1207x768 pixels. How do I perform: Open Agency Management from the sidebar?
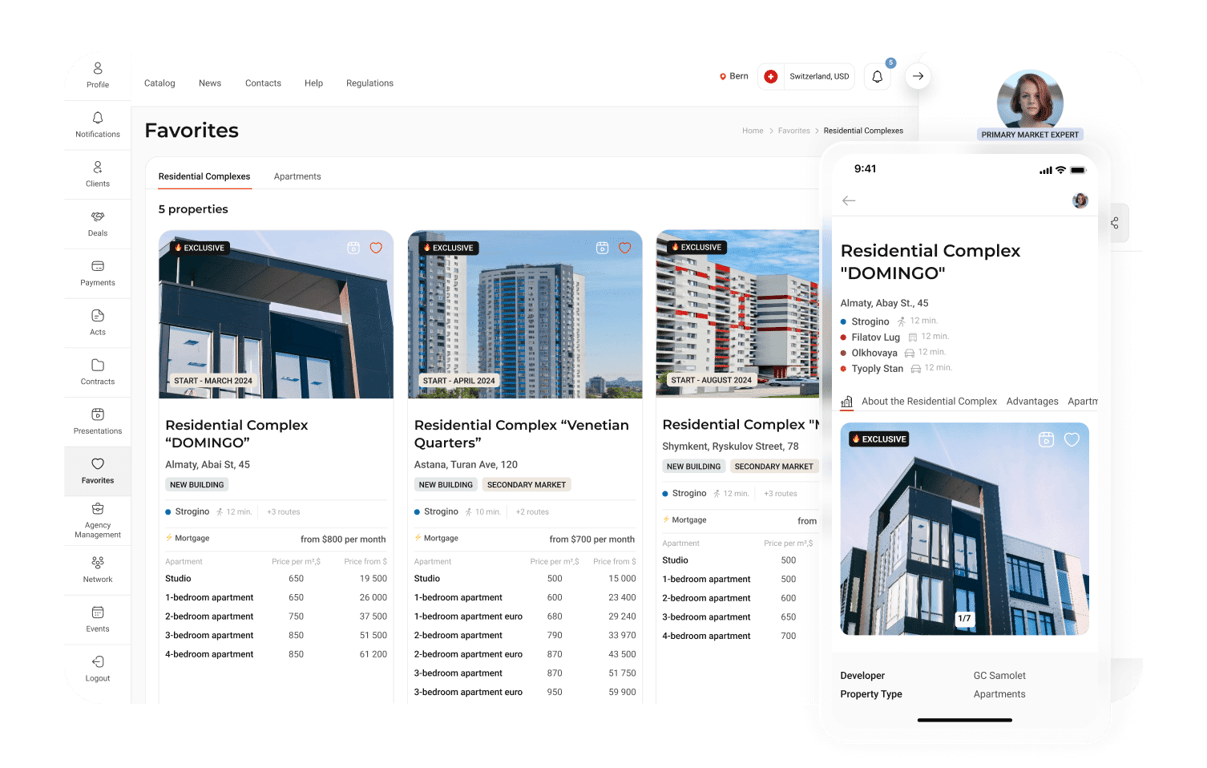[x=97, y=519]
